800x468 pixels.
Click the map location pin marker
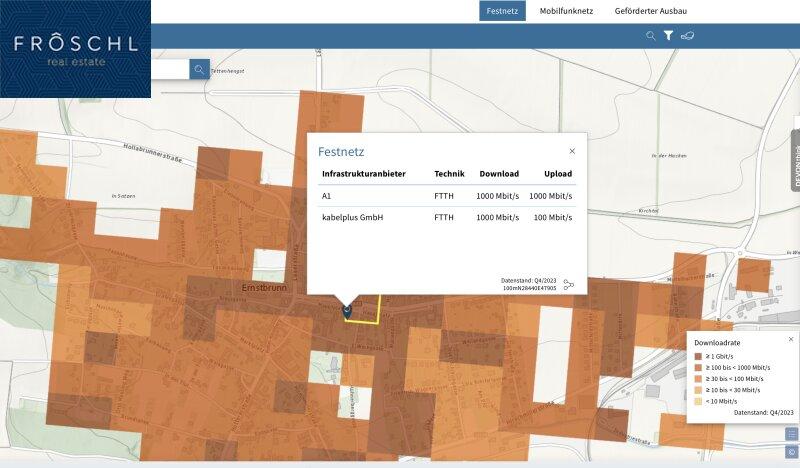pyautogui.click(x=346, y=310)
